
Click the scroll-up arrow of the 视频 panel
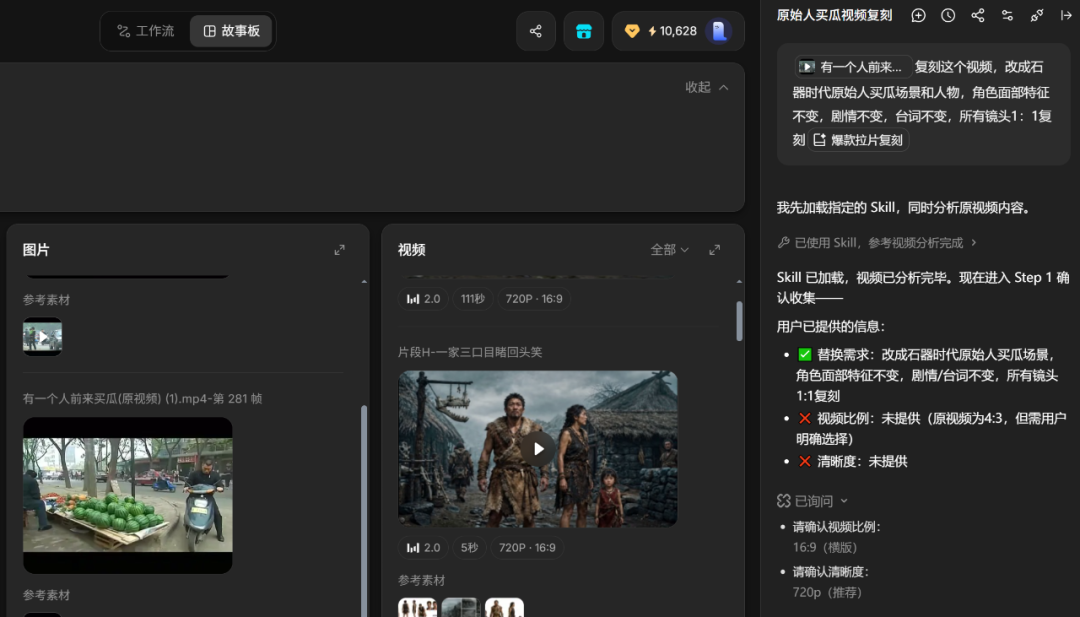coord(739,282)
